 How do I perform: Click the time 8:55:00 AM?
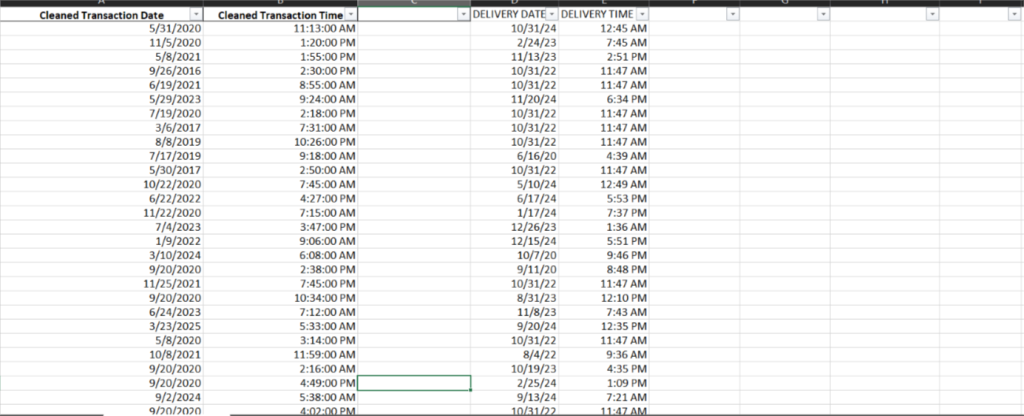pyautogui.click(x=280, y=85)
